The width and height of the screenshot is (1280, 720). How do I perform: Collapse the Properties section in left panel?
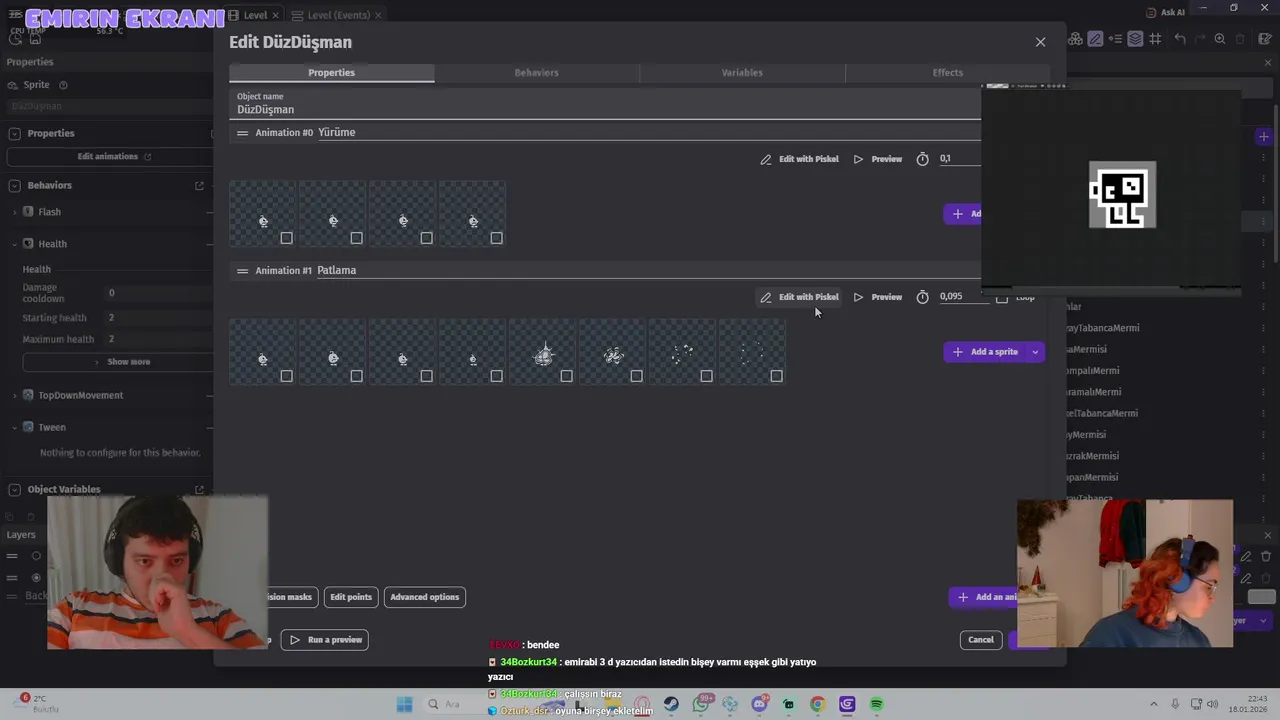15,133
